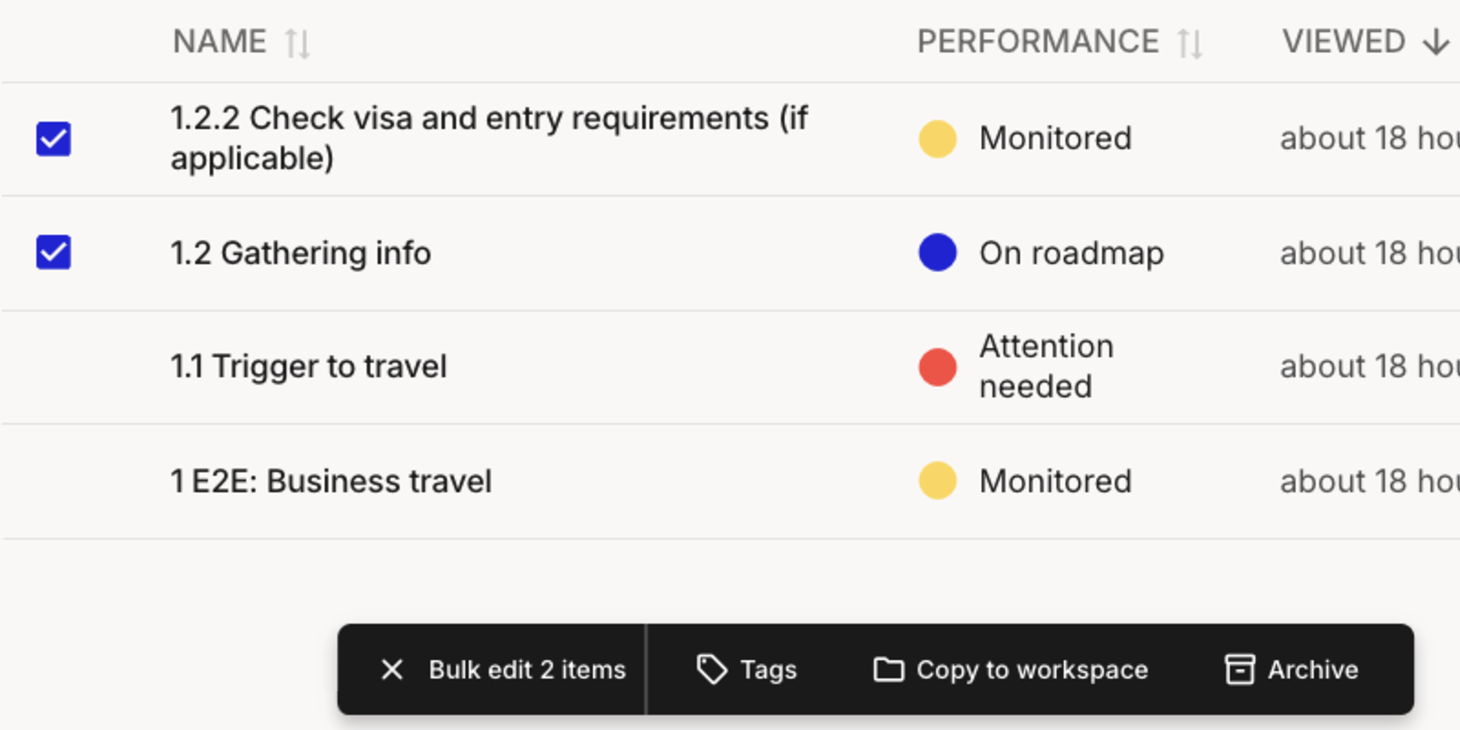Click the Name column sort arrows icon
This screenshot has height=730, width=1460.
click(x=297, y=43)
